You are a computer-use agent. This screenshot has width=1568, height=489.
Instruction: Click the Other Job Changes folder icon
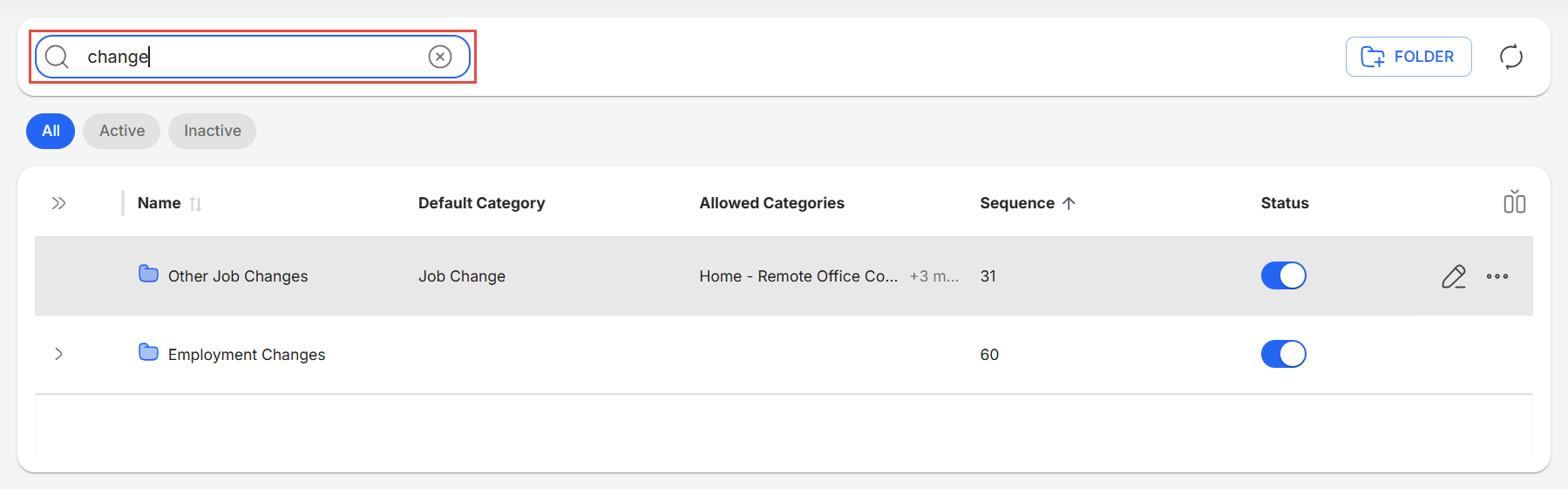click(x=149, y=275)
